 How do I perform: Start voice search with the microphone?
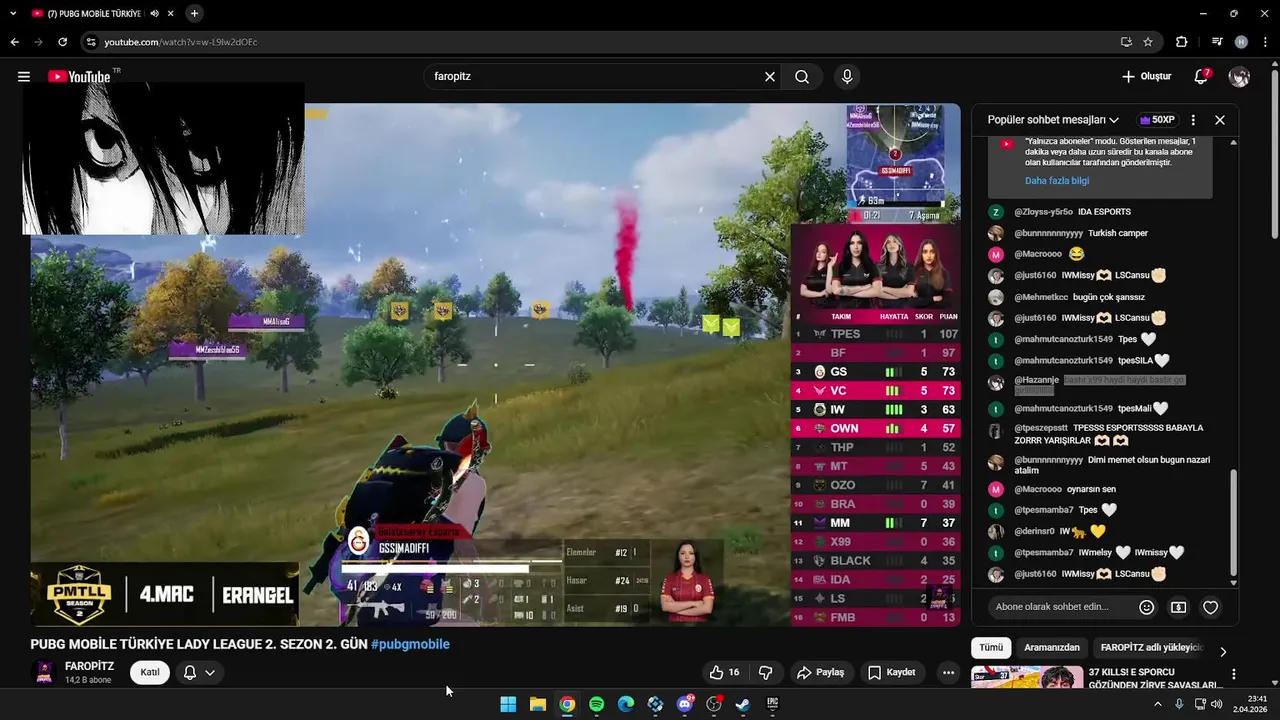[x=847, y=77]
